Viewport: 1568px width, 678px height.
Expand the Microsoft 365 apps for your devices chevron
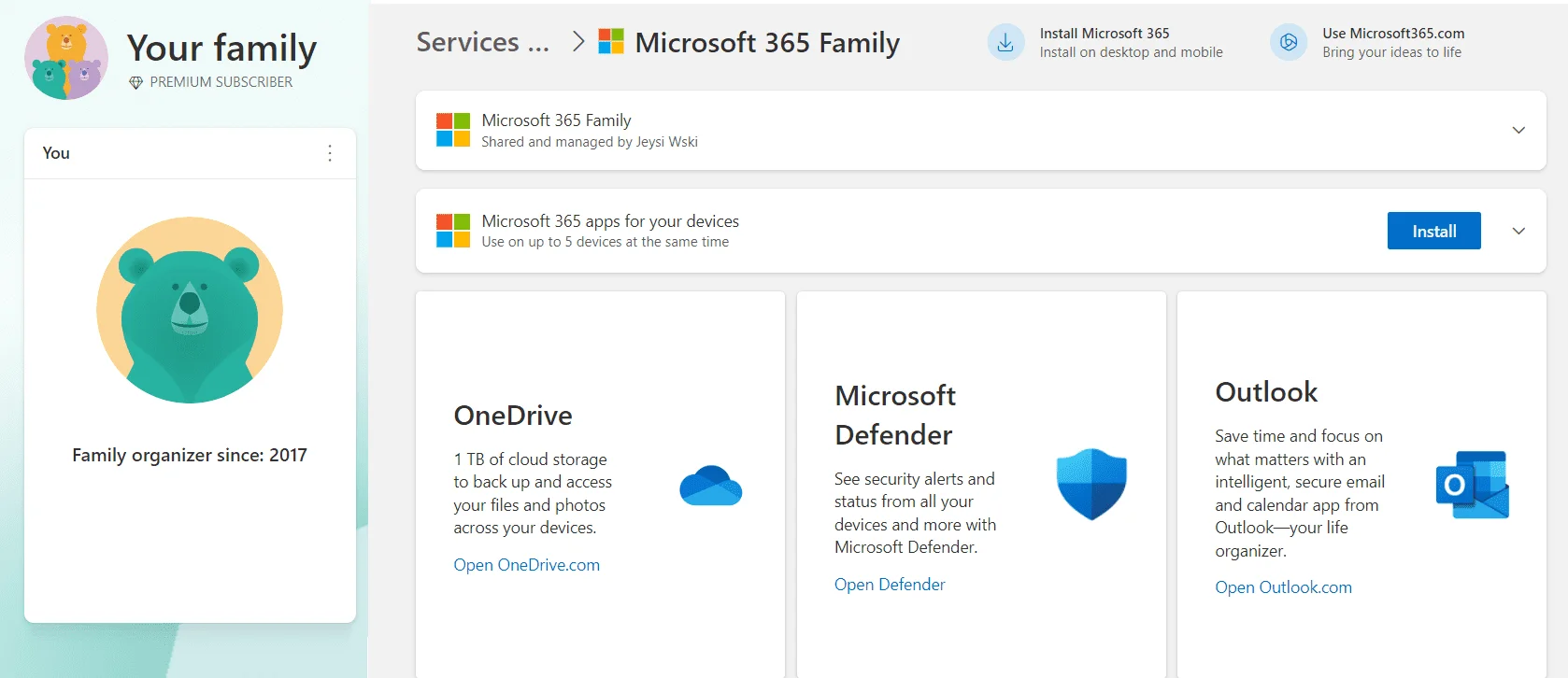pyautogui.click(x=1518, y=231)
